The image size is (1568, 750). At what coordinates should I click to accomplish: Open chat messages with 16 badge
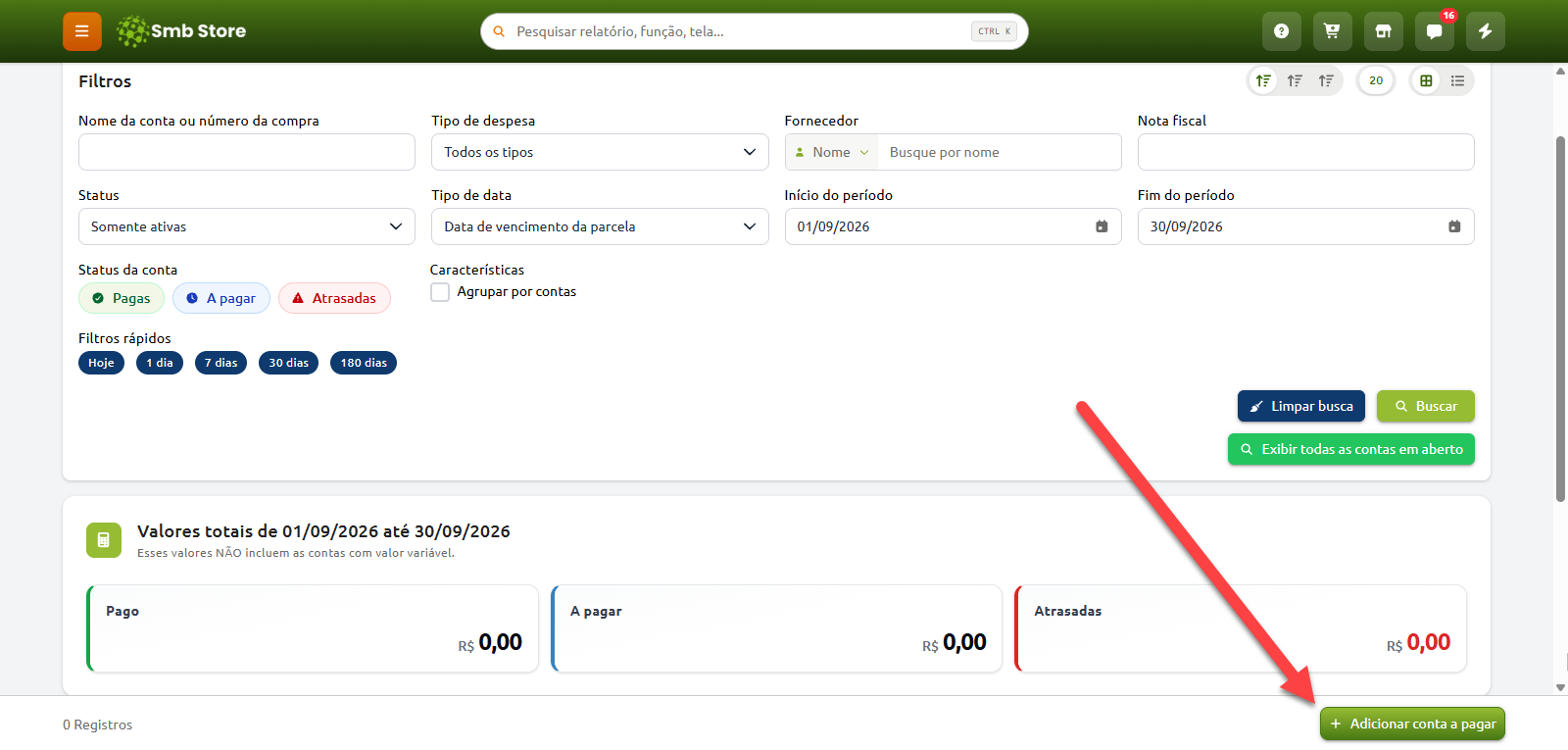coord(1434,31)
